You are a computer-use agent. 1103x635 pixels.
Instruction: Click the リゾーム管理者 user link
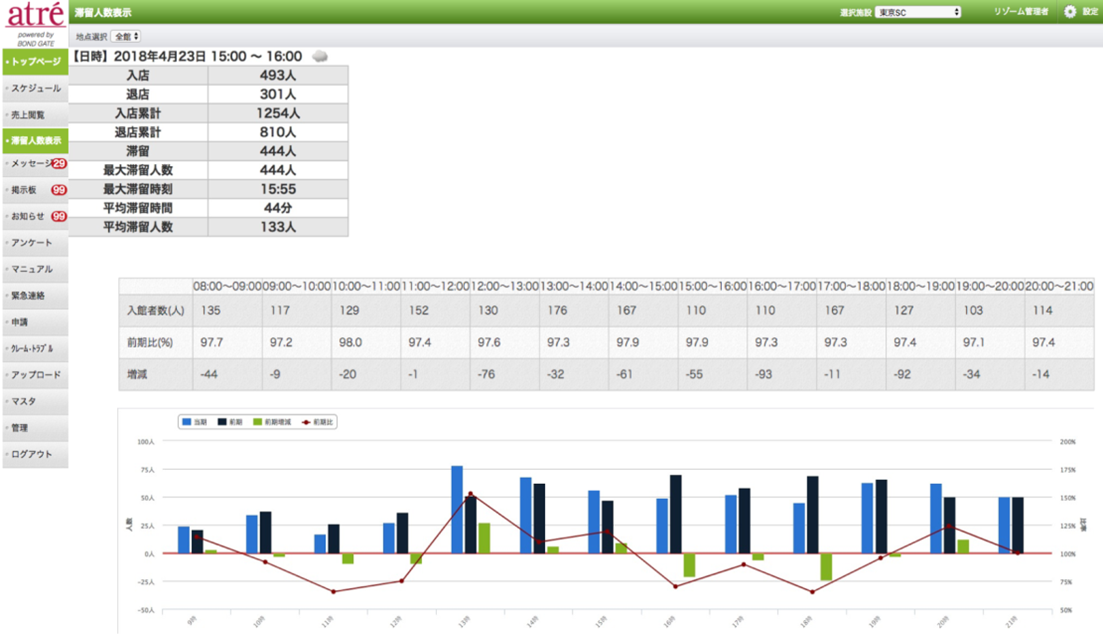[1021, 12]
